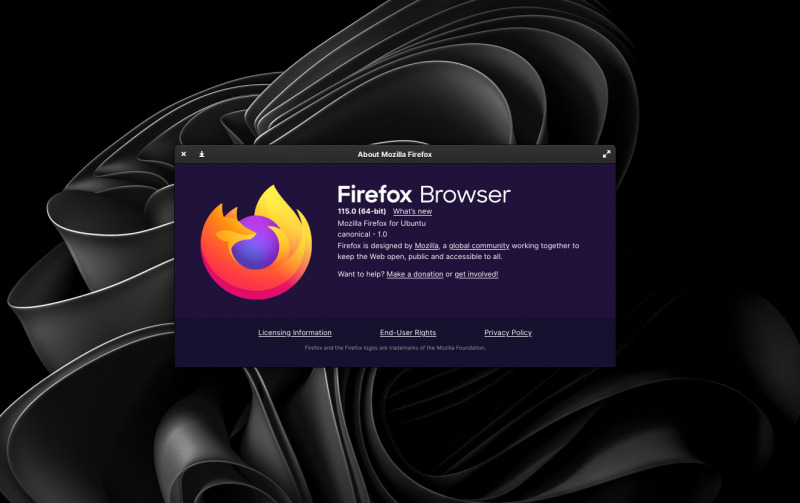Click Make a donation link
800x503 pixels.
415,274
